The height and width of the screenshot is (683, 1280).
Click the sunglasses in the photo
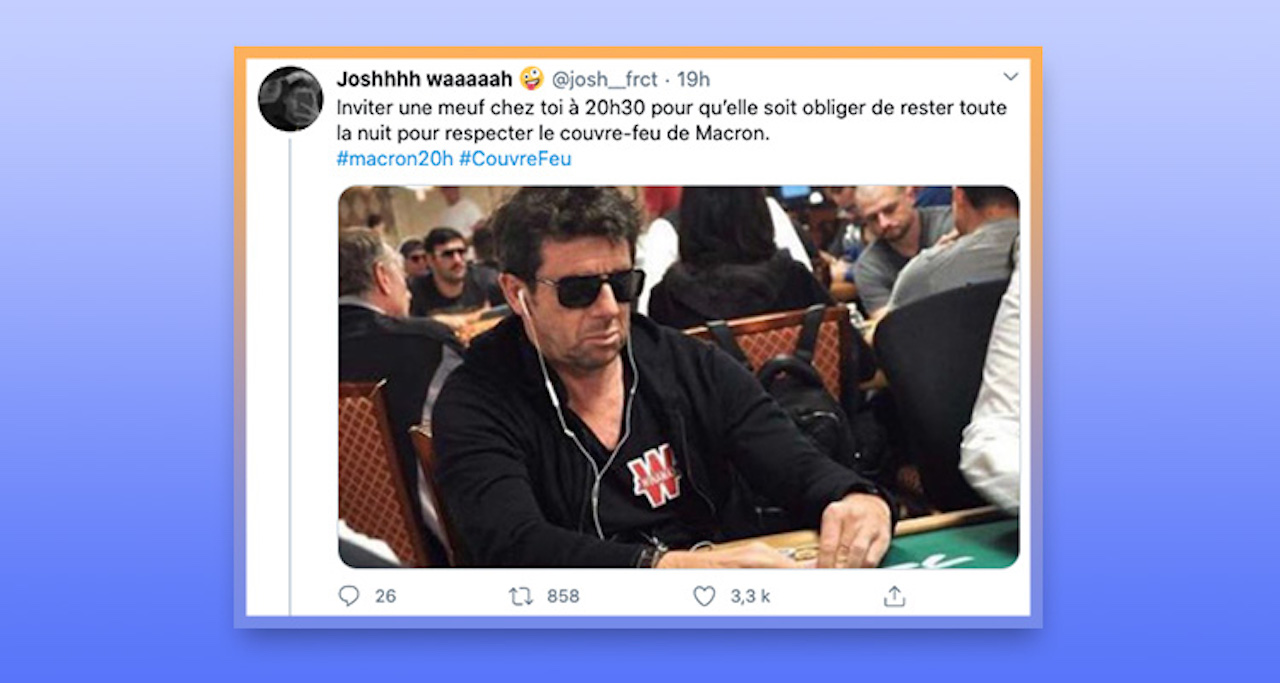coord(588,287)
